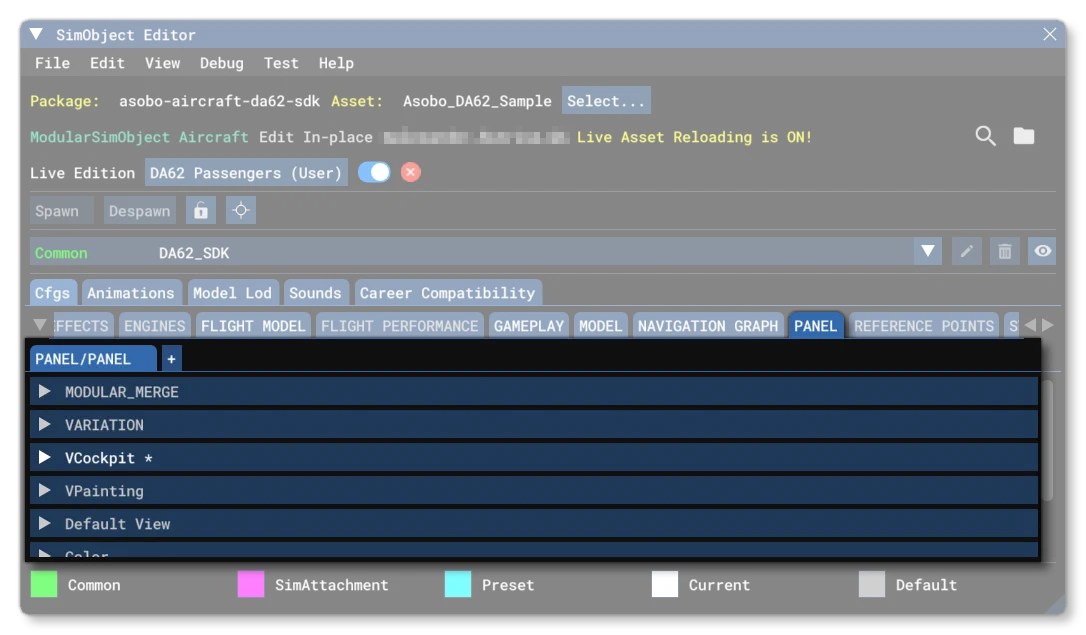This screenshot has height=635, width=1086.
Task: Open the Edit menu
Action: click(x=107, y=63)
